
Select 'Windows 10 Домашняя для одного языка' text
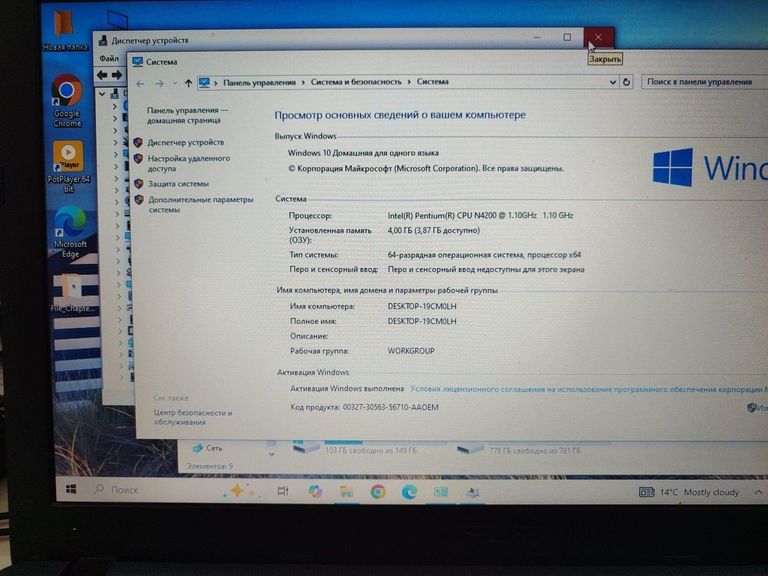point(363,153)
